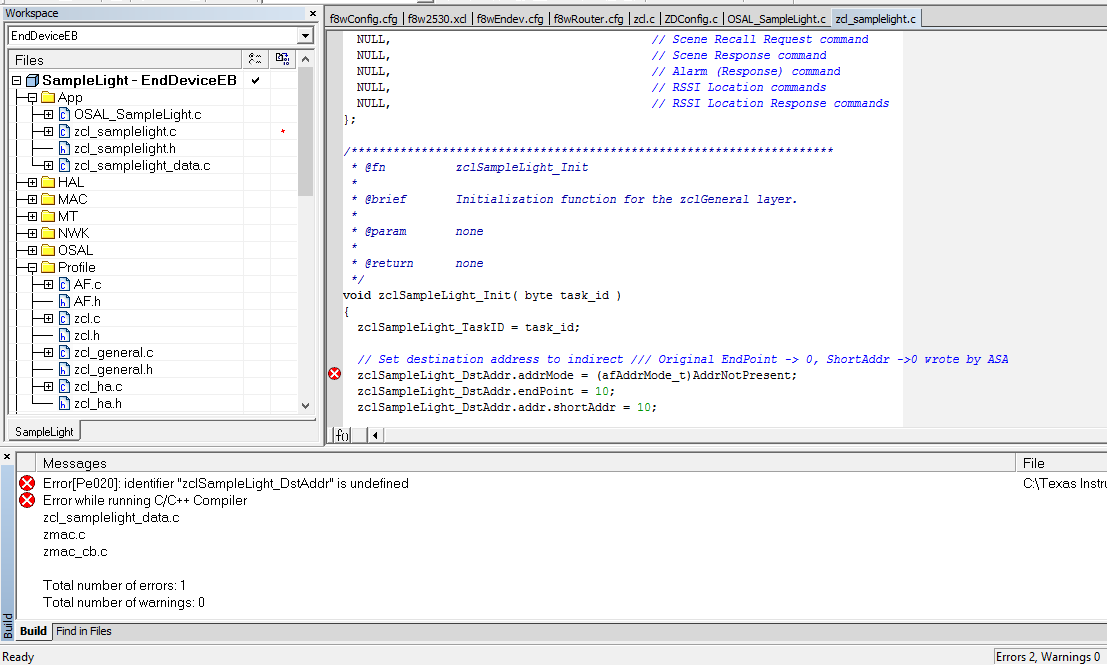Screen dimensions: 1107x665
Task: Switch to the ZDConfig.c editor tab
Action: tap(691, 19)
